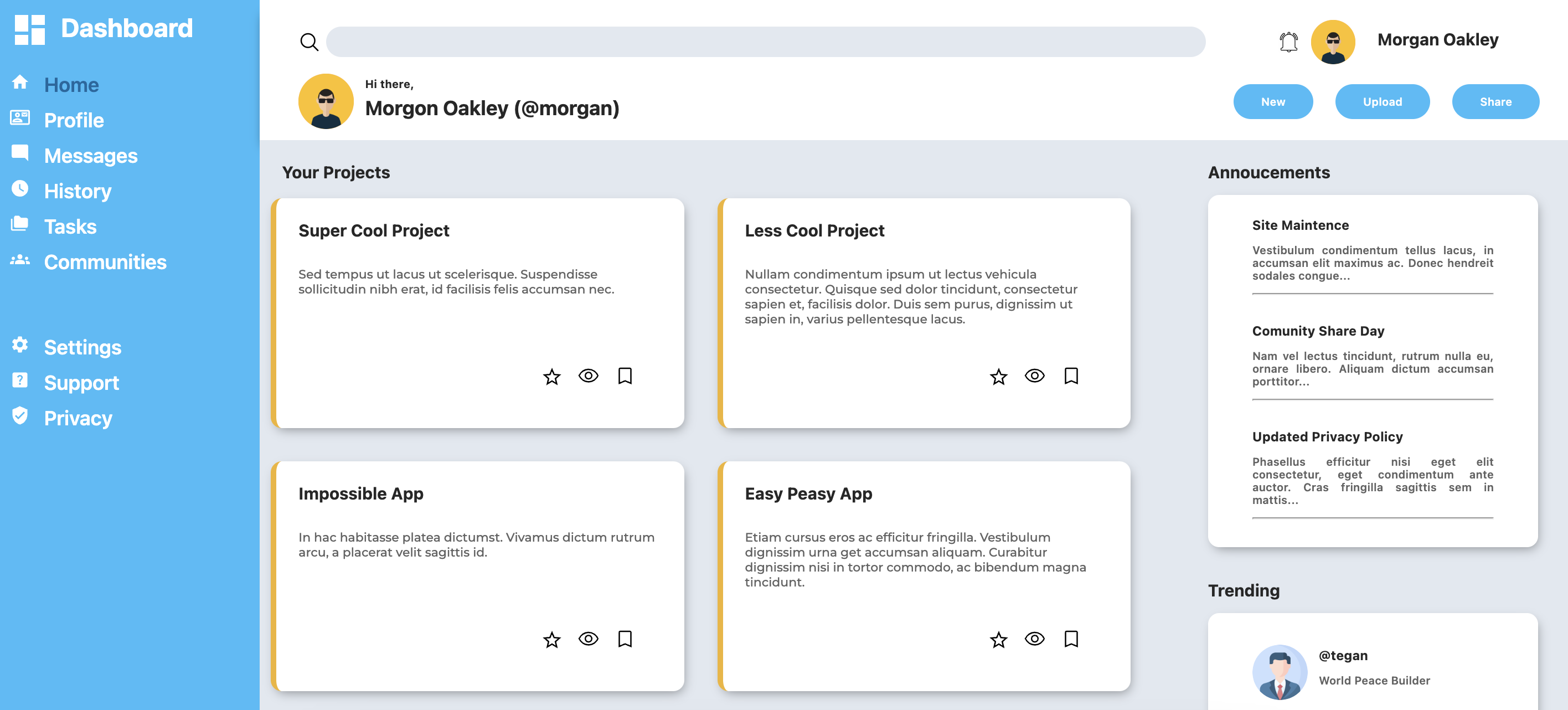Select Home in the sidebar

(x=71, y=85)
